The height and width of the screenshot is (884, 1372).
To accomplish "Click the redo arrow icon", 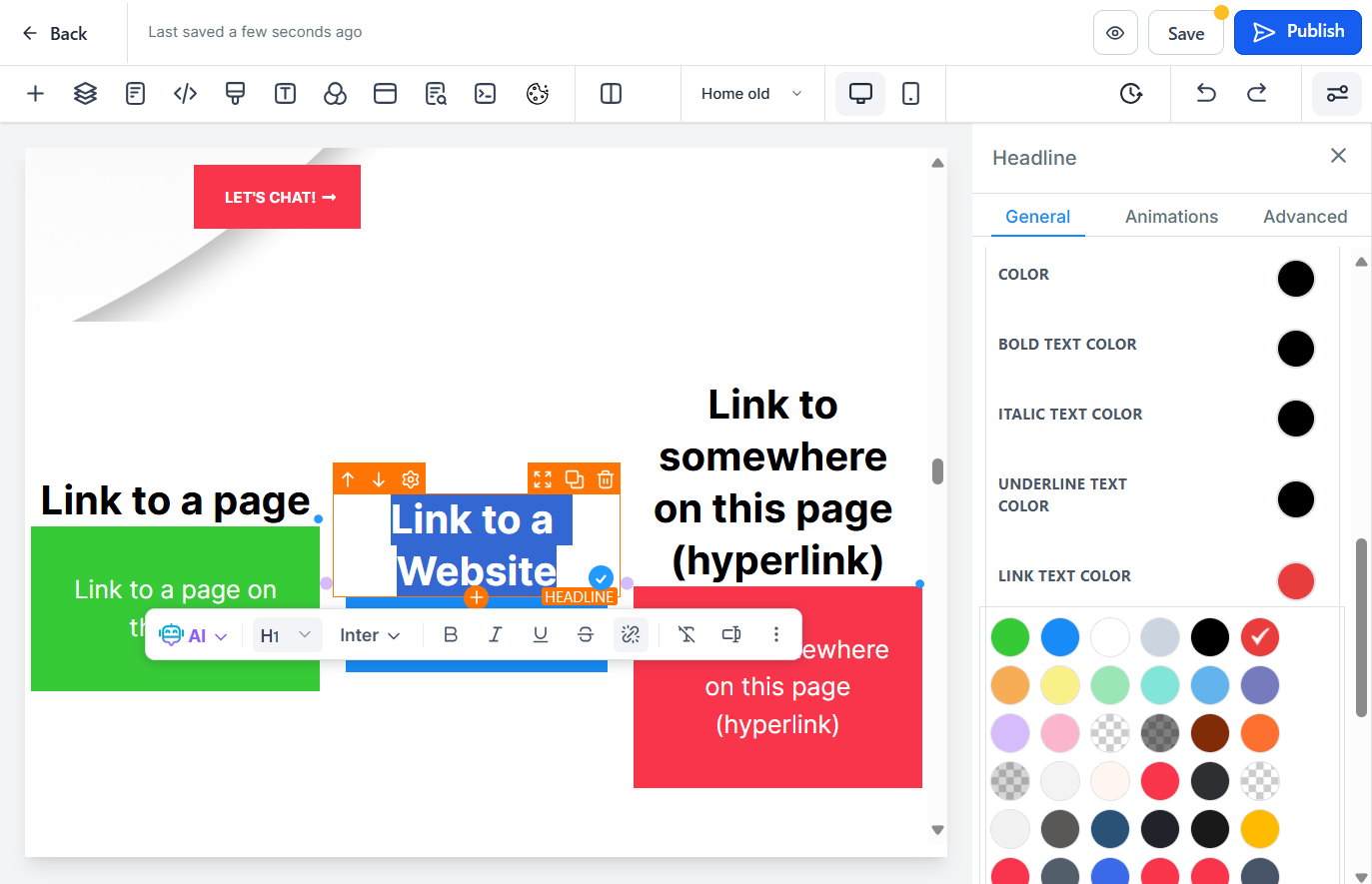I will coord(1256,94).
